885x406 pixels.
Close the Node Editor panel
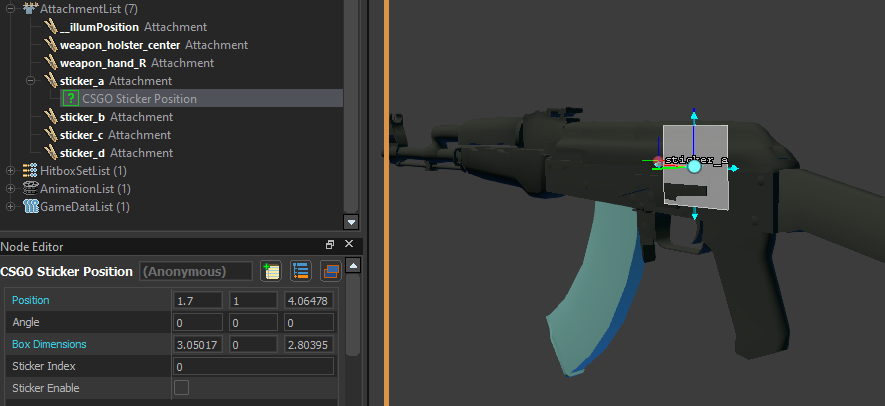[348, 245]
